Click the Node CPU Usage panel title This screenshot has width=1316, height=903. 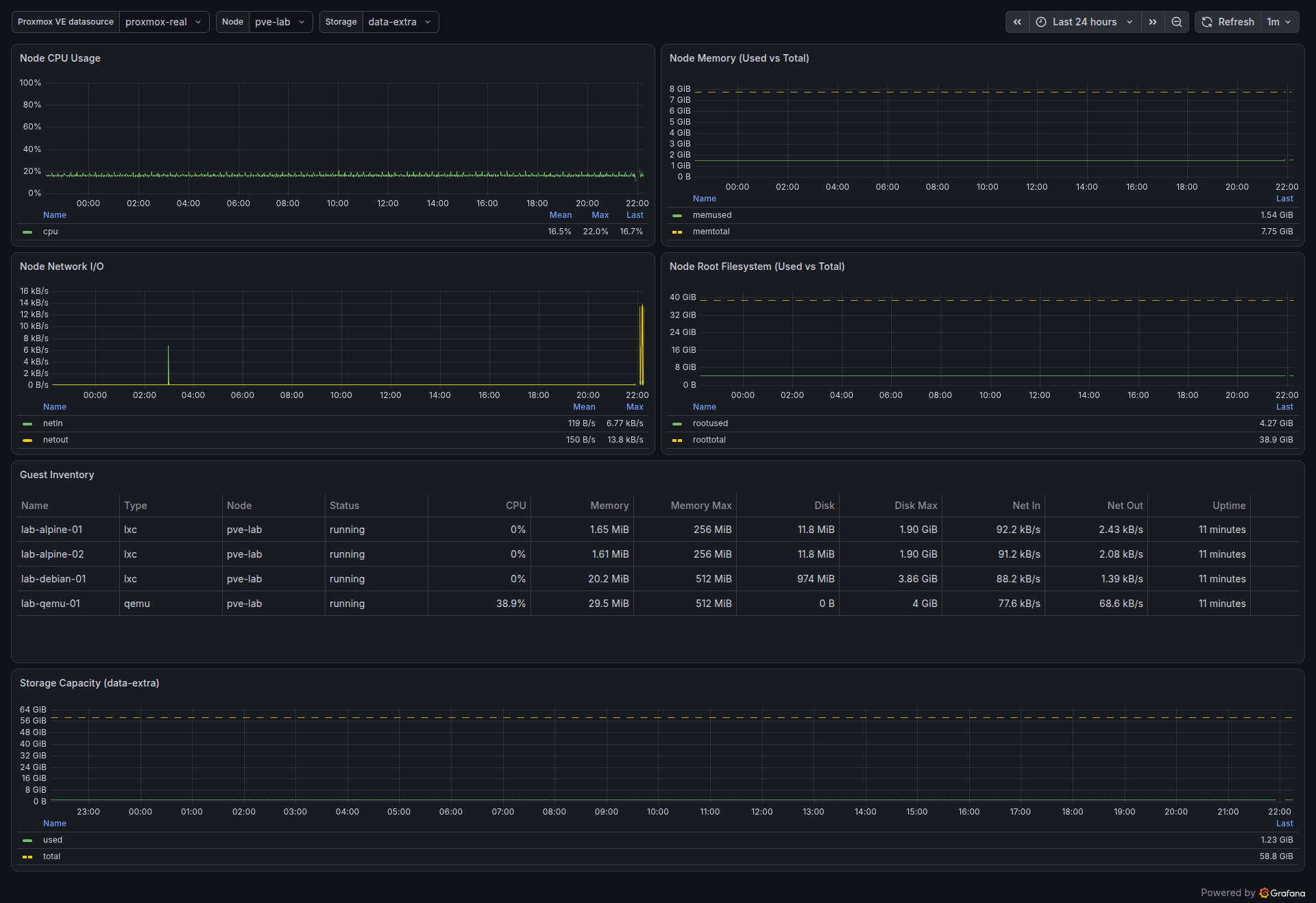(60, 58)
